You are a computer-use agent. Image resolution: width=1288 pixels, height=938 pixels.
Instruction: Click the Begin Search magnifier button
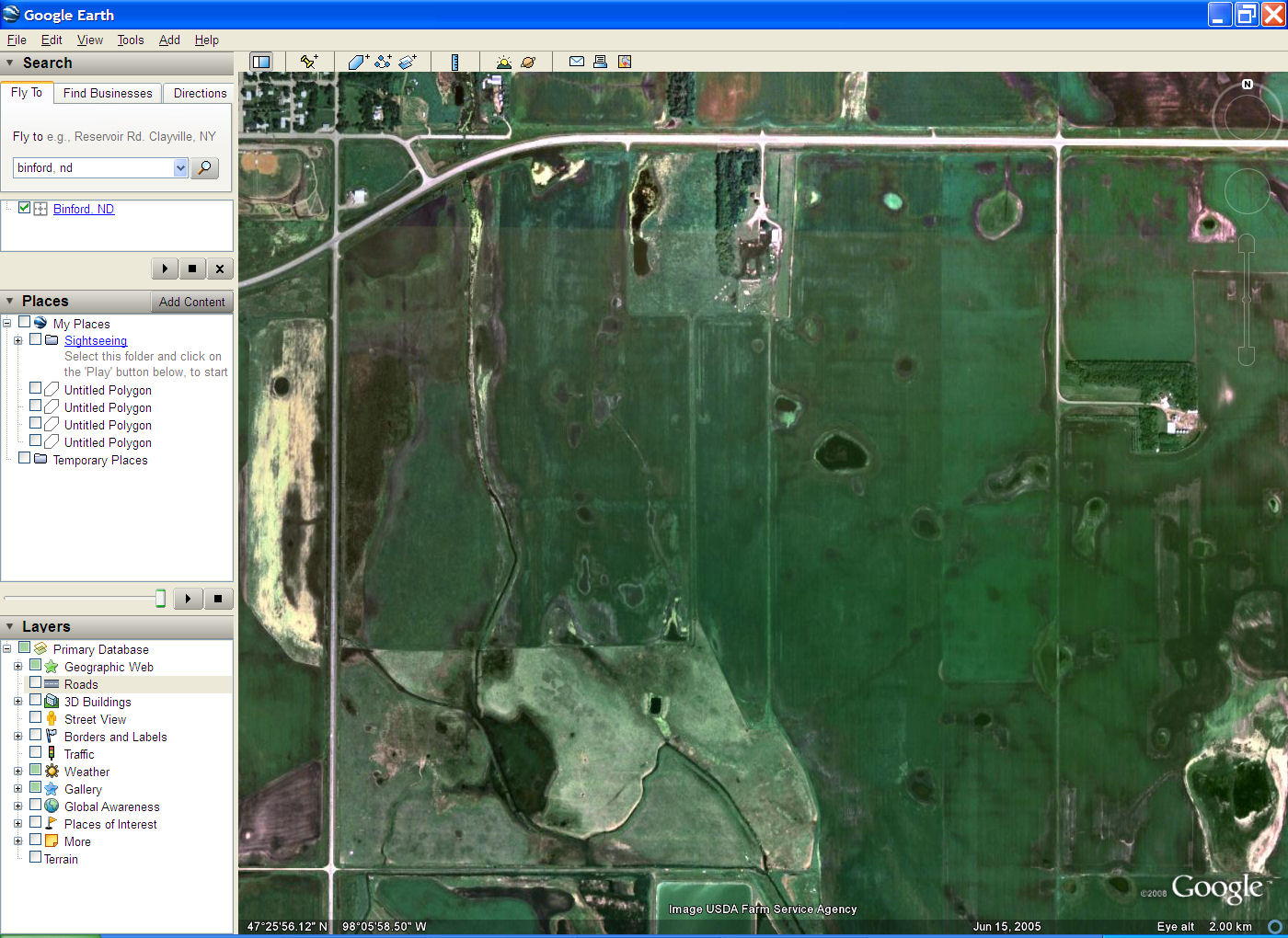(204, 167)
